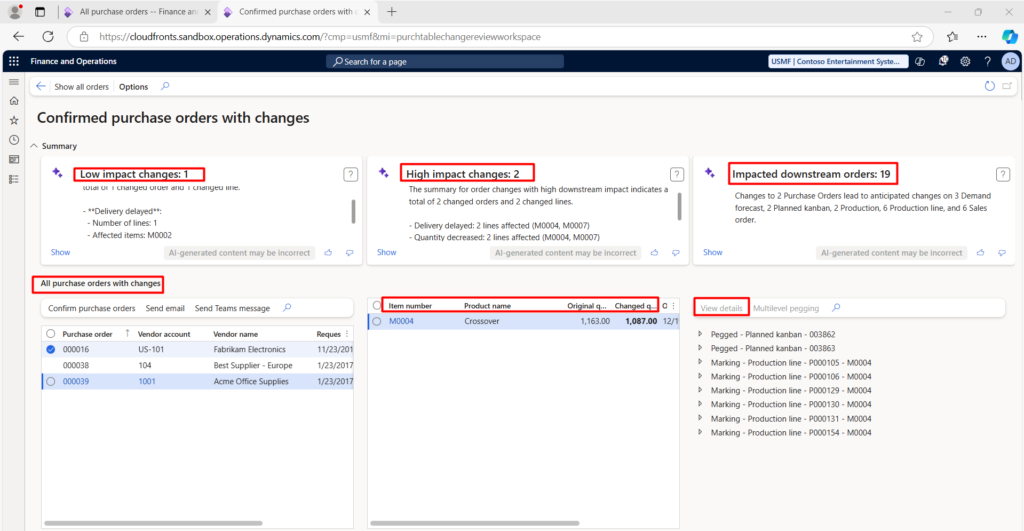This screenshot has width=1024, height=531.
Task: Select the row circle for order 000039
Action: coord(51,381)
